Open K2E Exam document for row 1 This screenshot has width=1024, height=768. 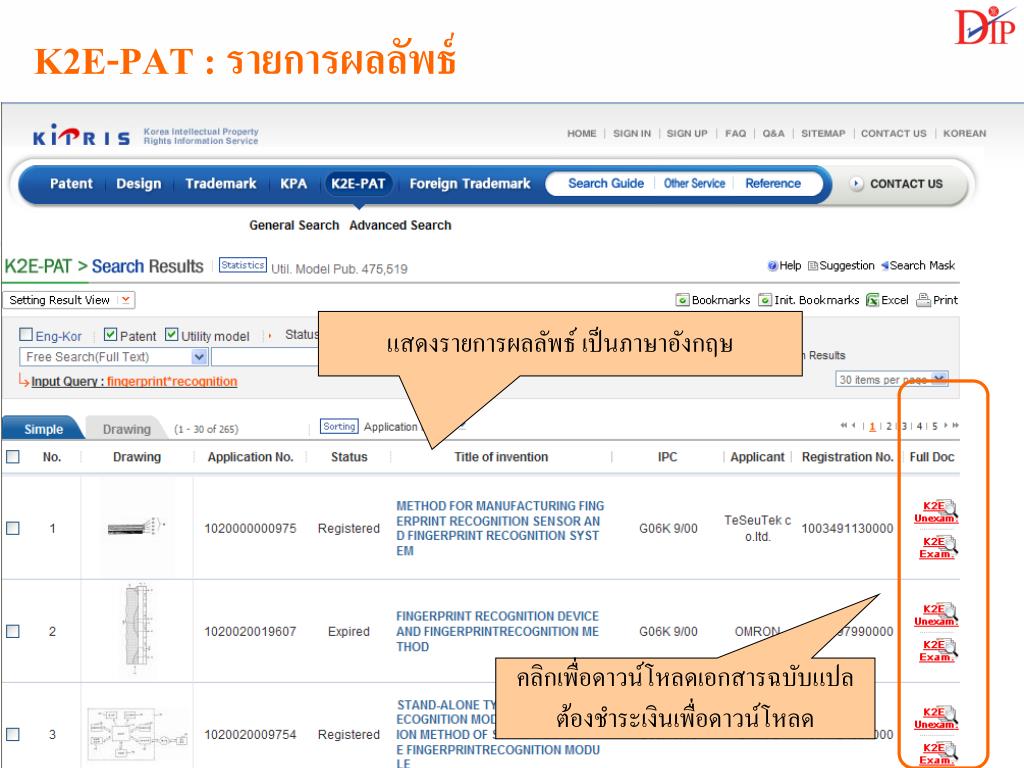[937, 547]
